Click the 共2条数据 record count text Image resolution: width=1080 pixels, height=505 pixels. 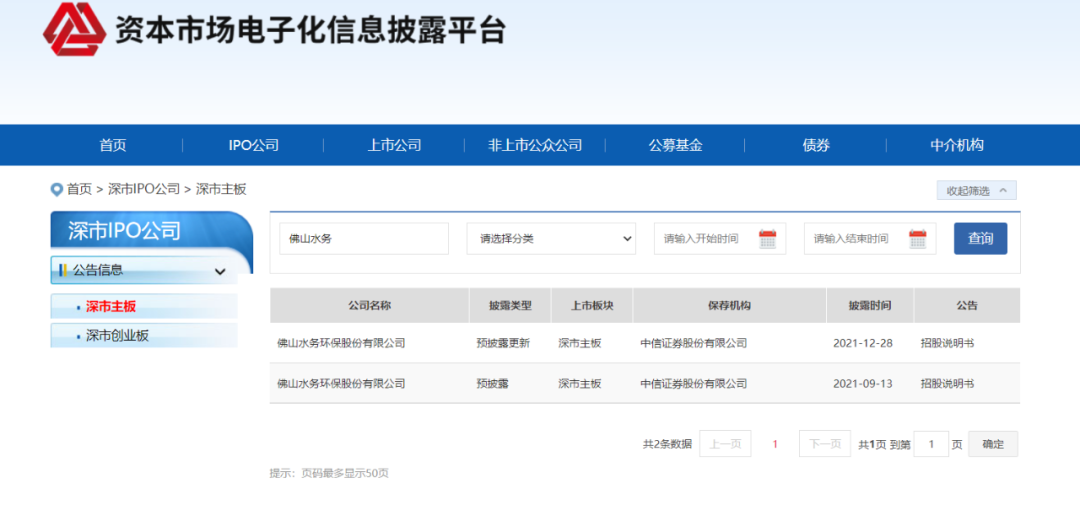(x=667, y=444)
